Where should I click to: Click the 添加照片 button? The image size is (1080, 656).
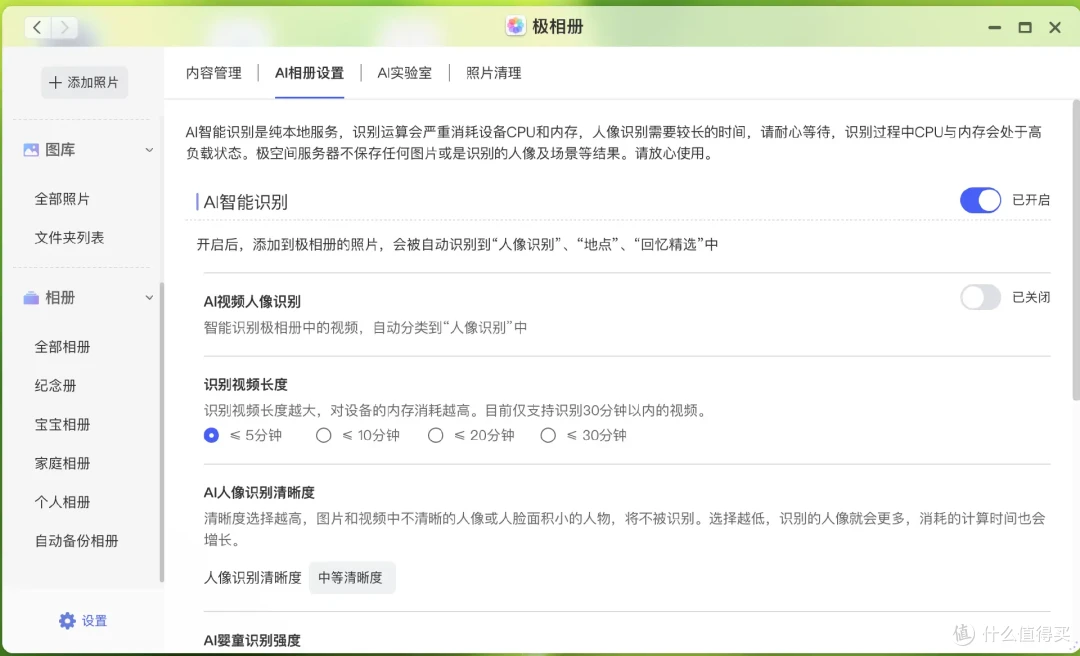tap(84, 83)
